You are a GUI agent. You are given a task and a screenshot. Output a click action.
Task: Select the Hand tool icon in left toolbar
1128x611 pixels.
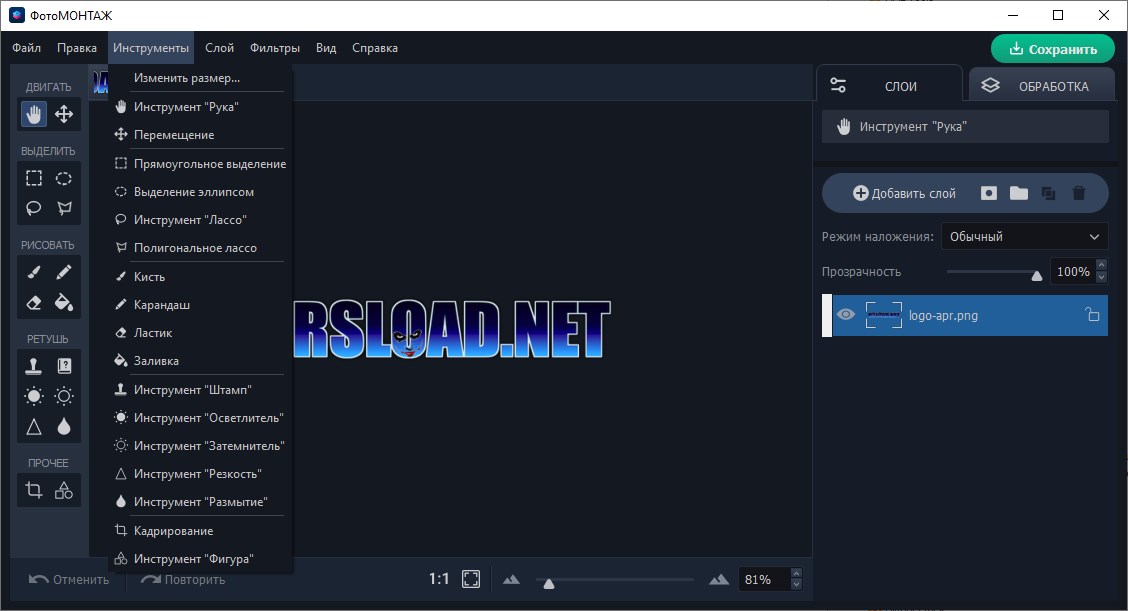coord(33,114)
